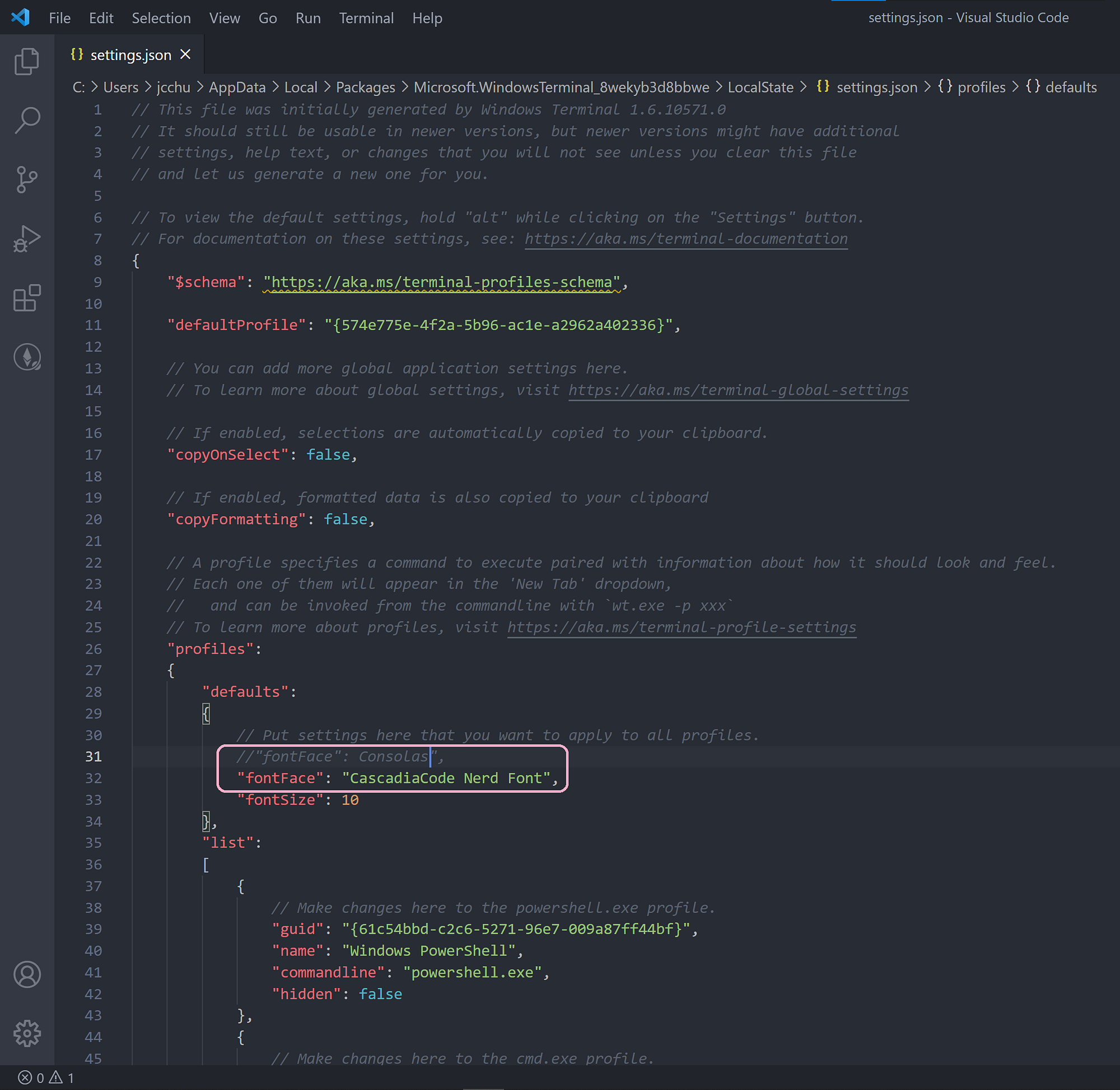Open the Run menu
This screenshot has width=1120, height=1090.
[308, 18]
